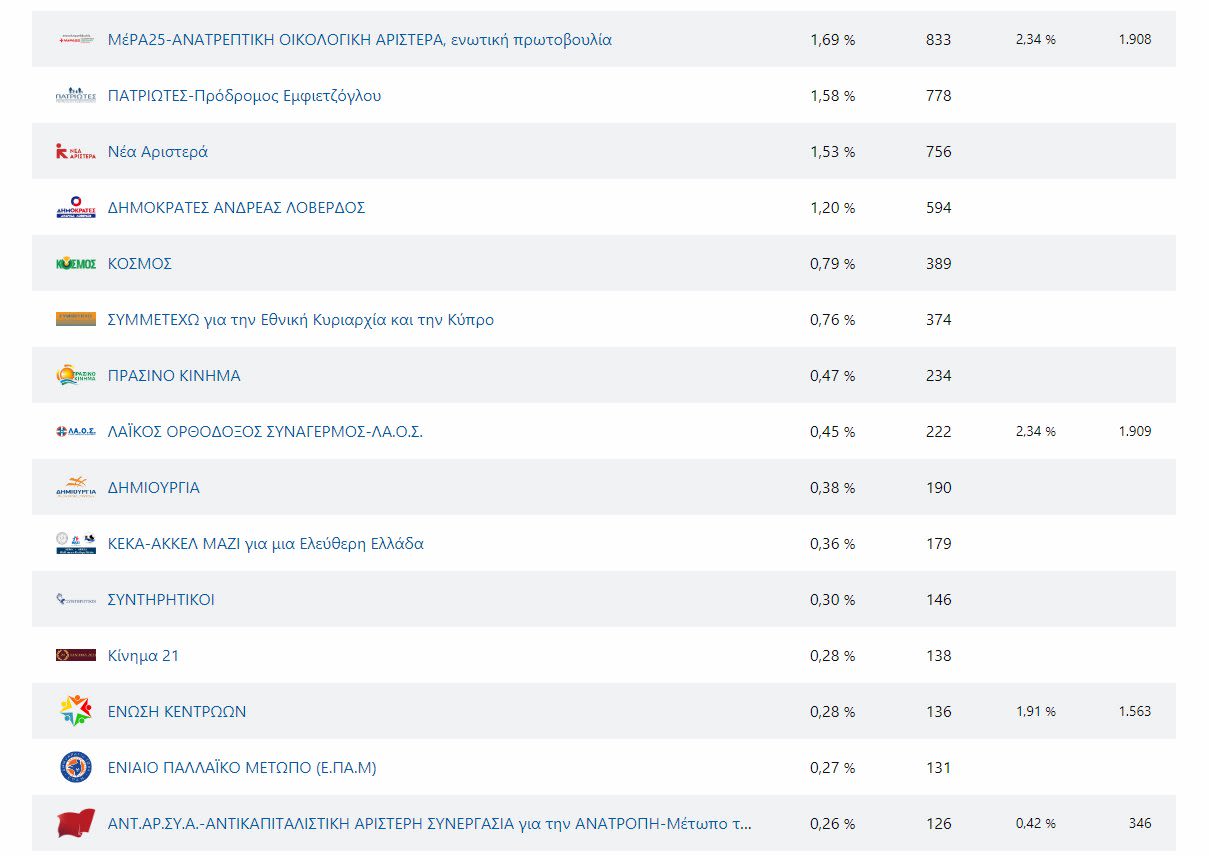Click the ΔΗΜΟΚΡΑΤΕΣ party logo icon
Screen dimensions: 1209x856
(76, 208)
